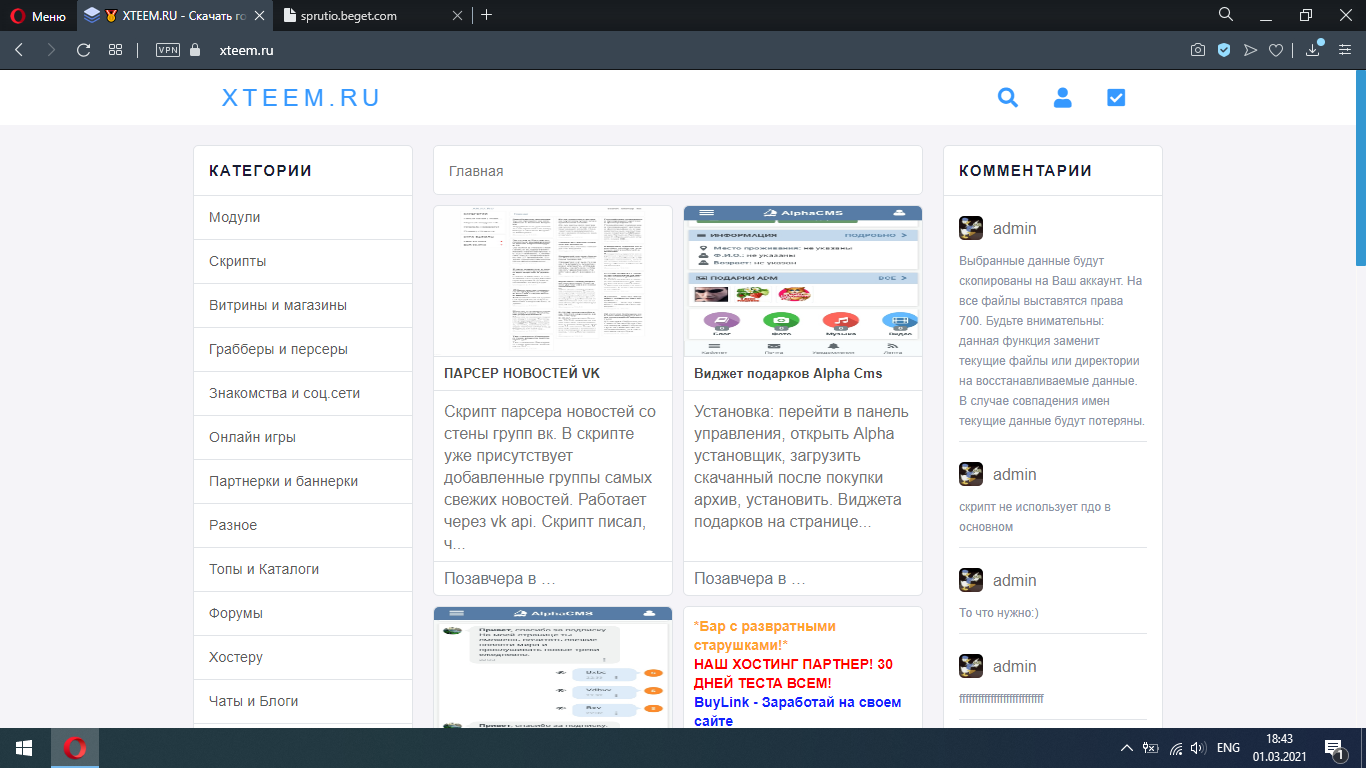Go forward in browser history
Viewport: 1366px width, 768px height.
click(x=51, y=50)
